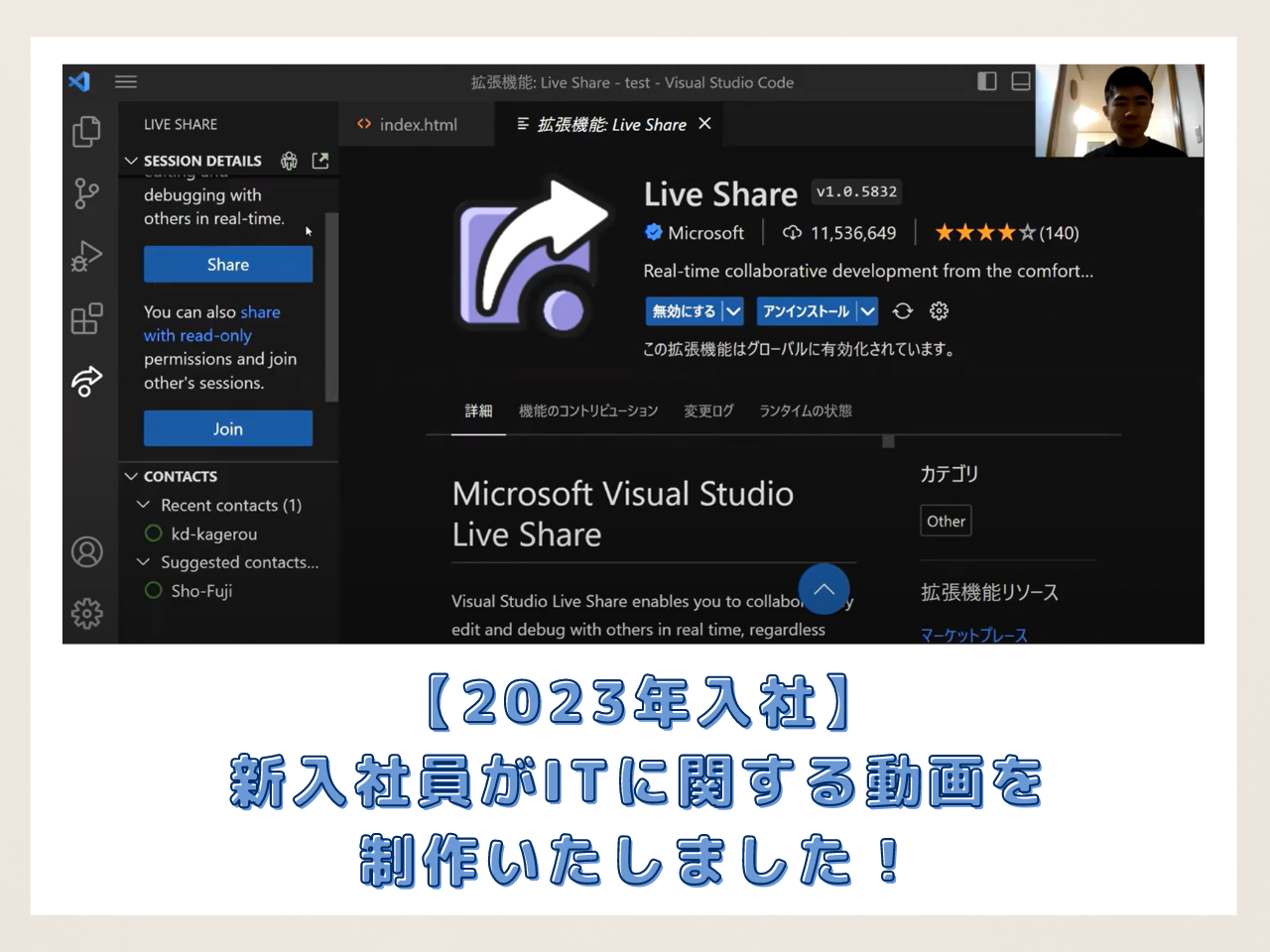
Task: Click the 11,536,649 install count
Action: tap(853, 233)
